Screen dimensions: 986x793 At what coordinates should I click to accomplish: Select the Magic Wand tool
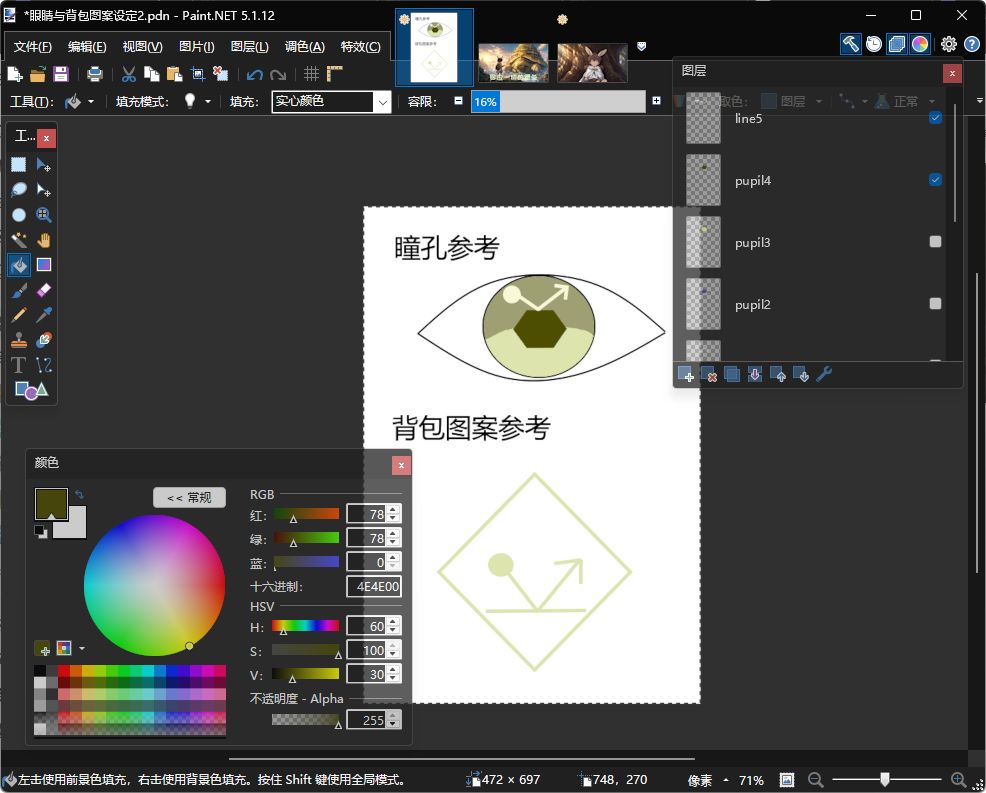point(19,240)
